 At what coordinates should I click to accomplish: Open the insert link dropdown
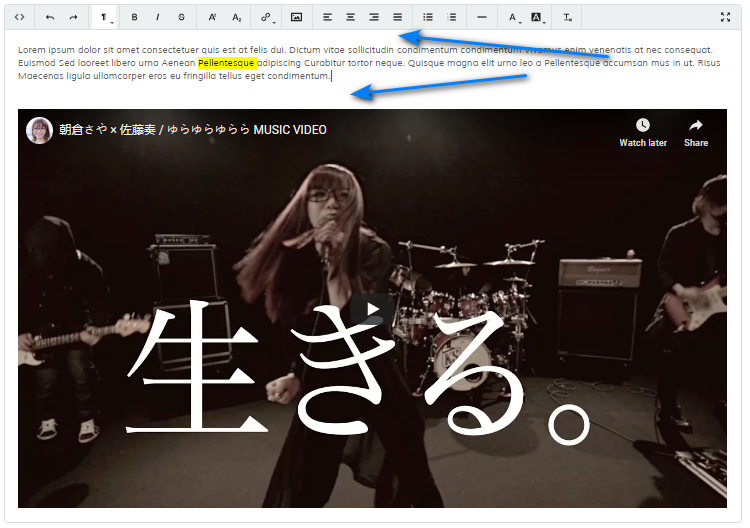click(267, 17)
